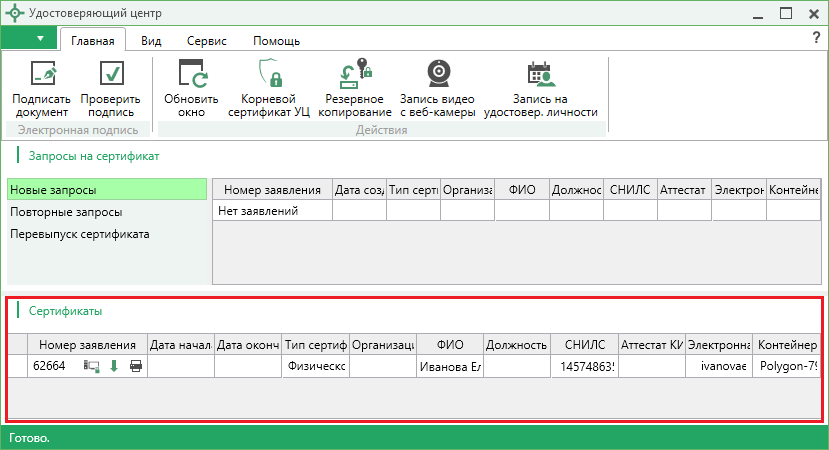Download certificate 62664 with green arrow
The image size is (829, 450).
coord(113,366)
